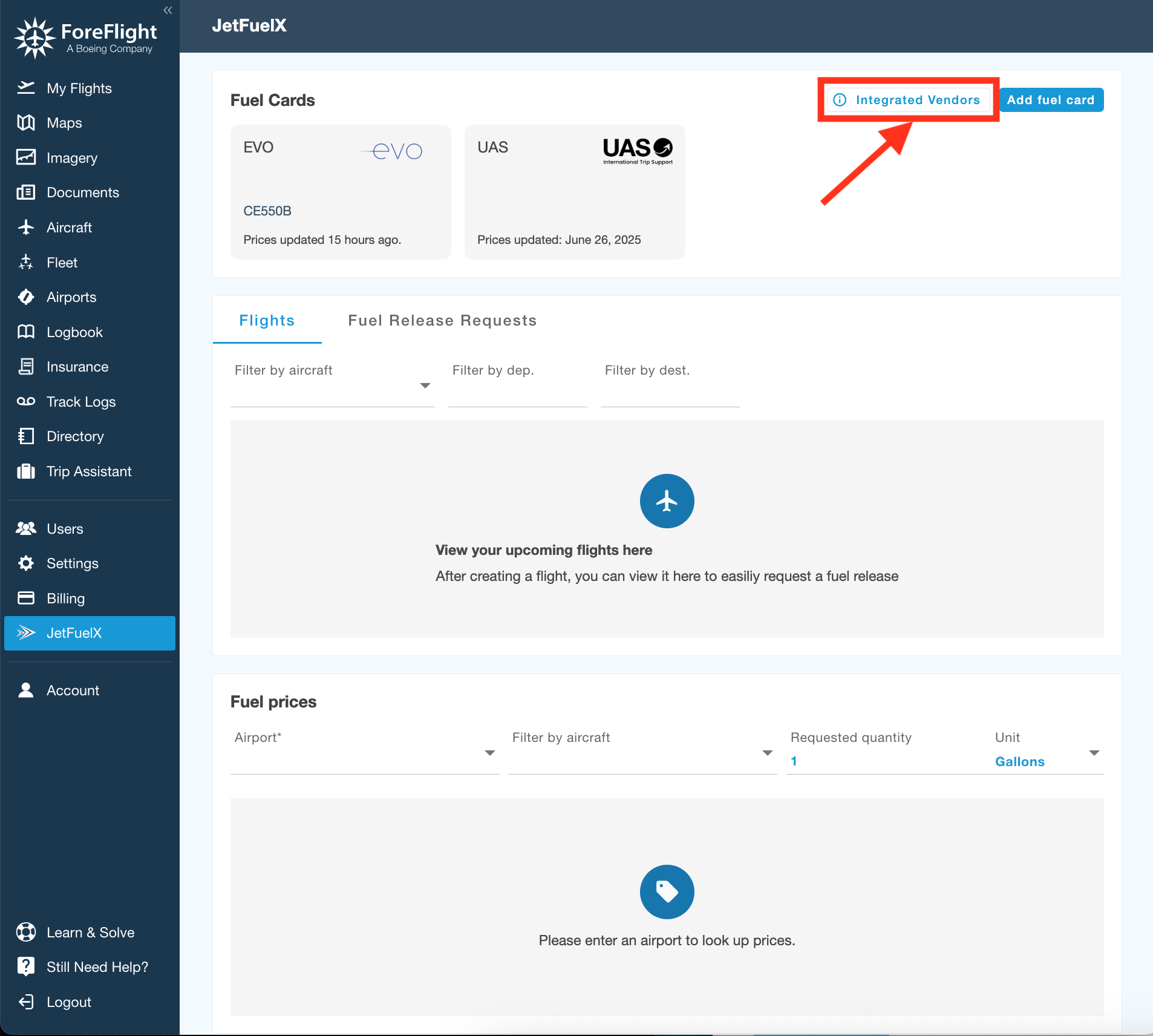Image resolution: width=1153 pixels, height=1036 pixels.
Task: Open Billing label in the sidebar
Action: 65,598
